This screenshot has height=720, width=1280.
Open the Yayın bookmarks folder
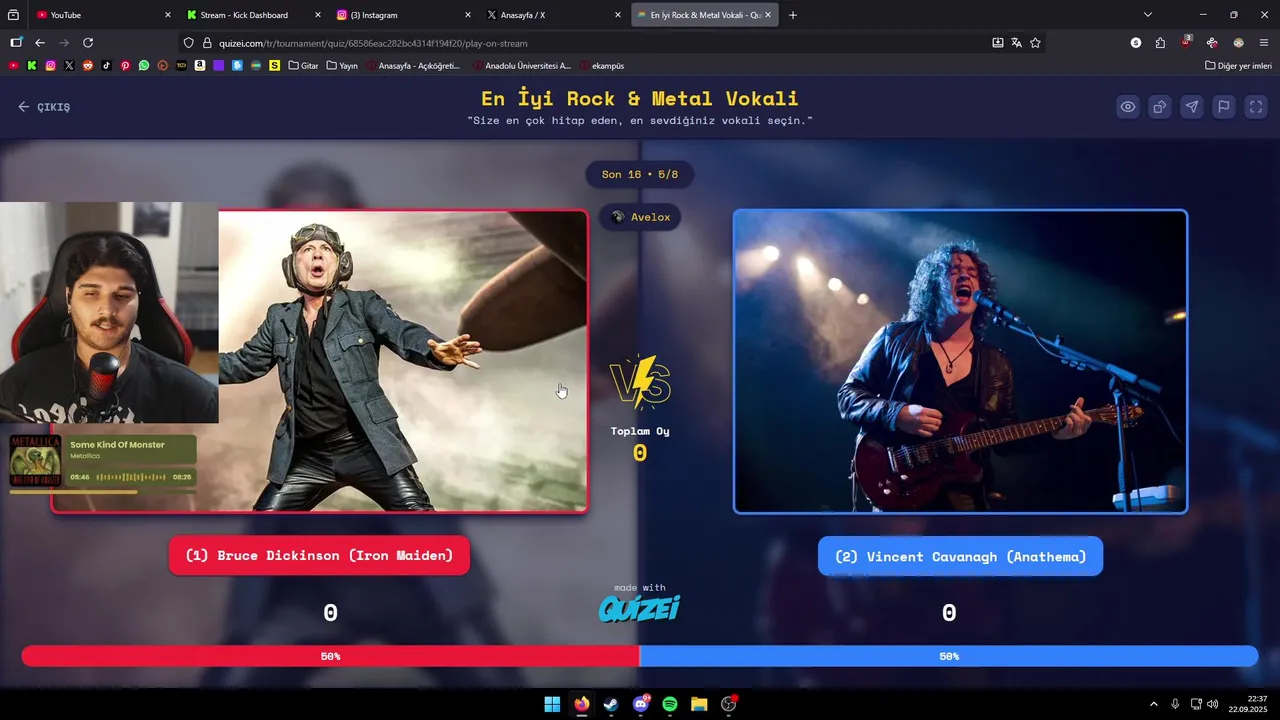click(x=342, y=65)
